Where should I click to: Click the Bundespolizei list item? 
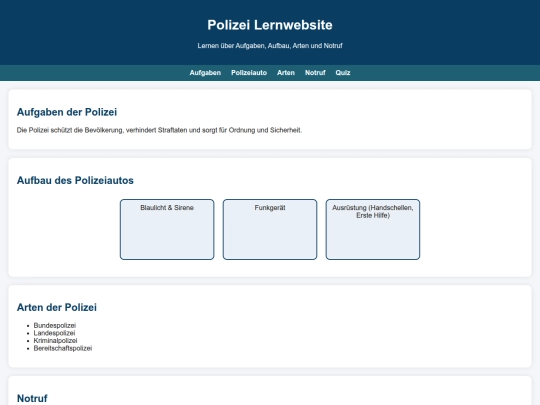click(x=55, y=325)
